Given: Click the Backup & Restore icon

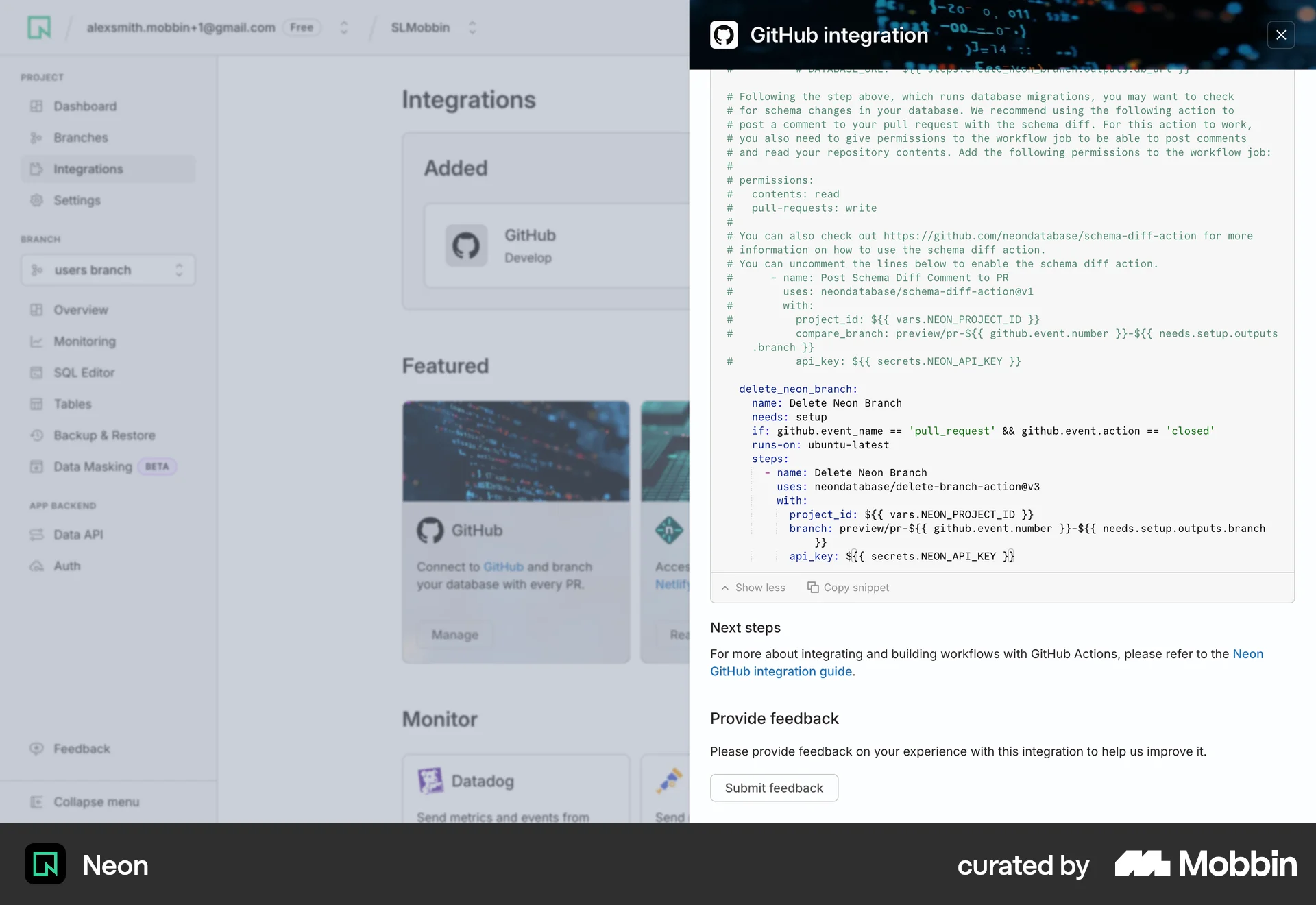Looking at the screenshot, I should tap(36, 435).
